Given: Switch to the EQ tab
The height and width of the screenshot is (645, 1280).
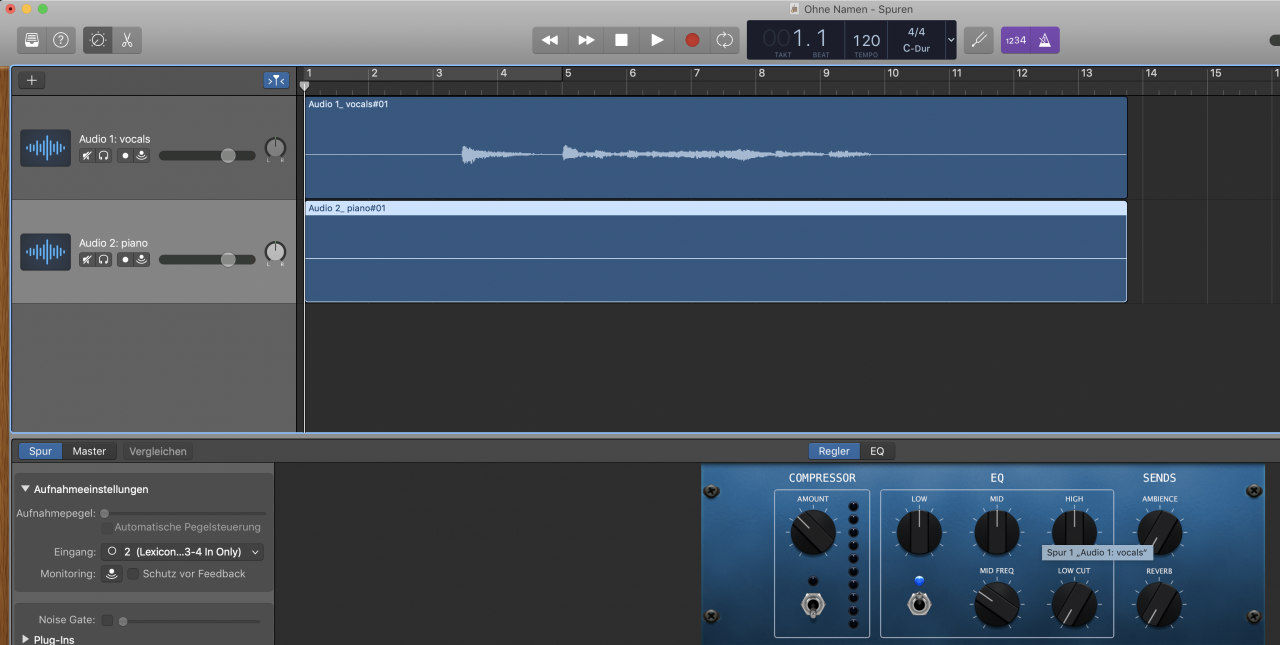Looking at the screenshot, I should tap(877, 451).
